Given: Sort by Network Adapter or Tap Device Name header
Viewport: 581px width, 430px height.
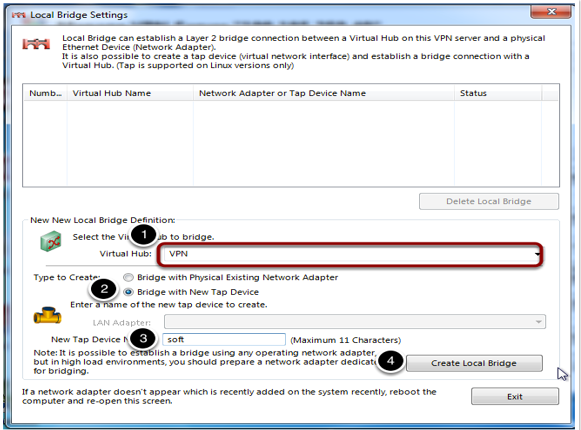Looking at the screenshot, I should click(324, 93).
